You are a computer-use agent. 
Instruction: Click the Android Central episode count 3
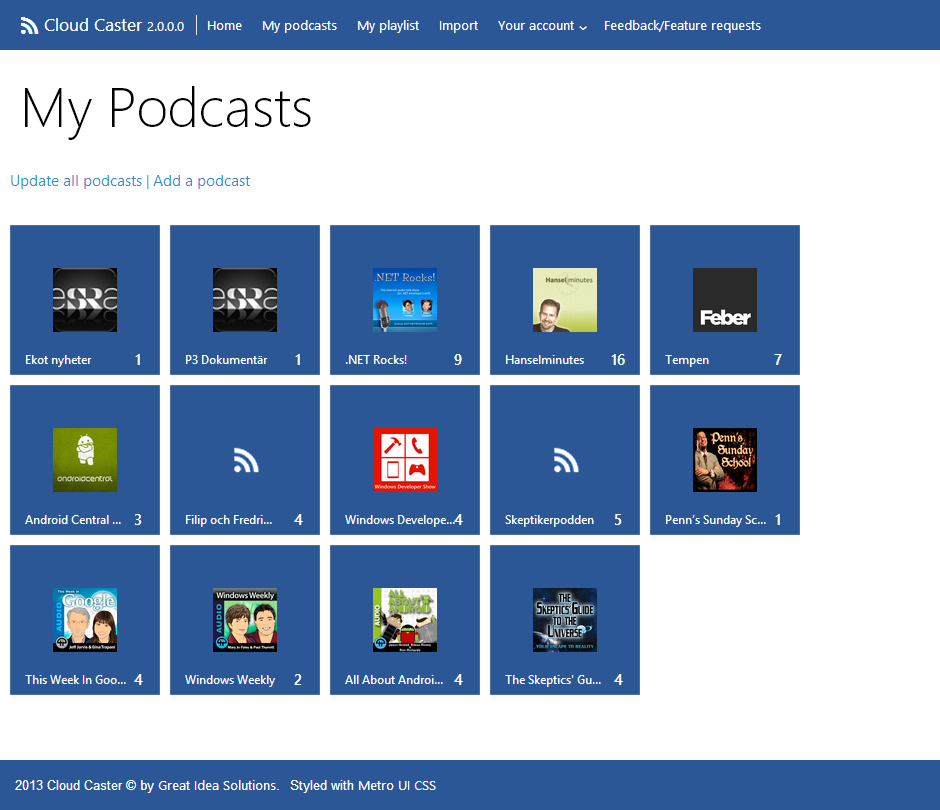(138, 520)
